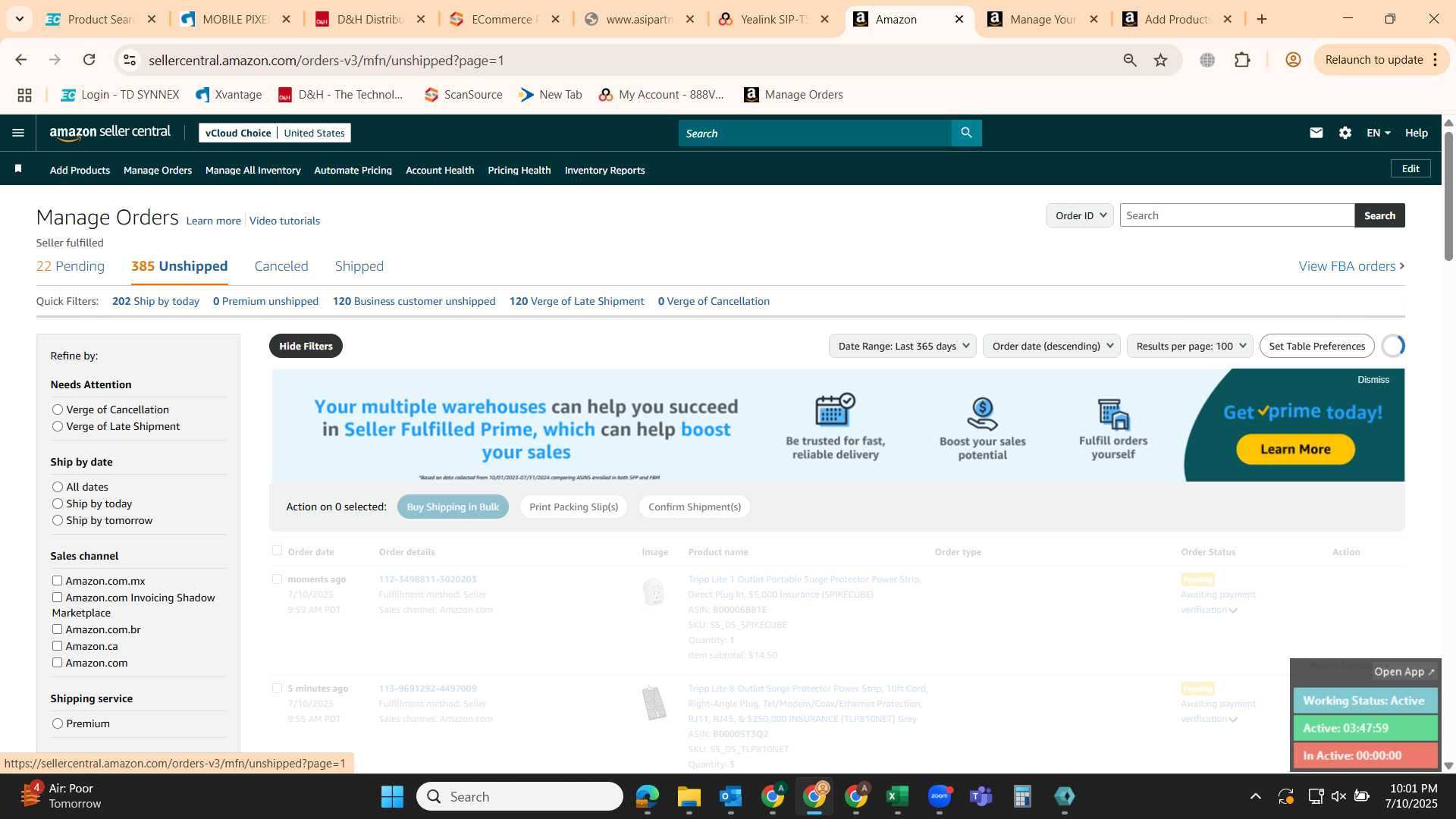Open File Explorer from the taskbar
Viewport: 1456px width, 819px height.
689,796
